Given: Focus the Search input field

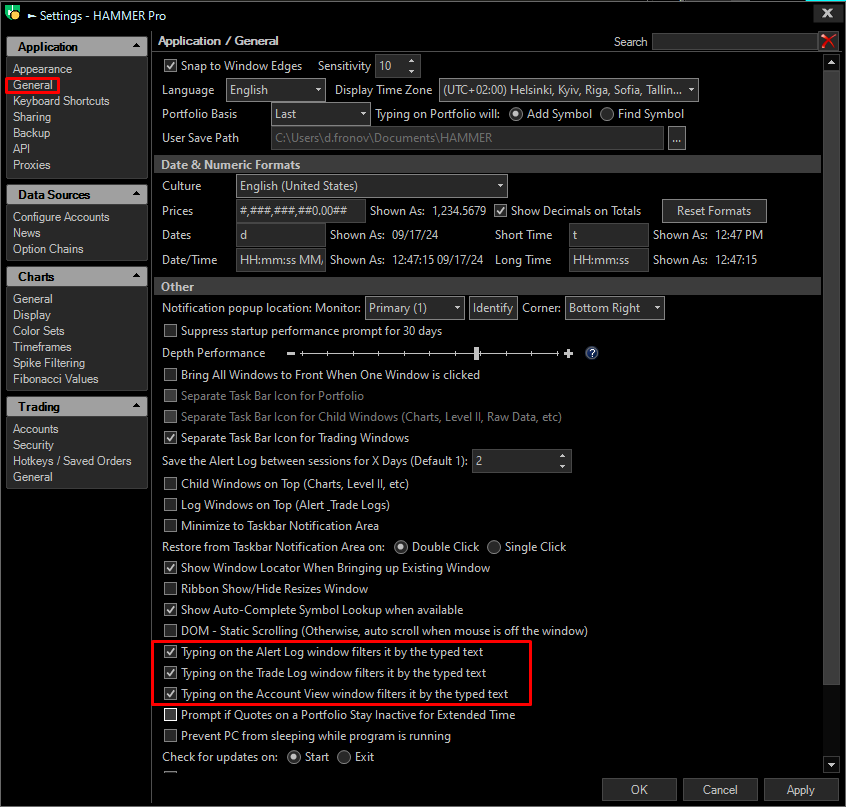Looking at the screenshot, I should (735, 42).
